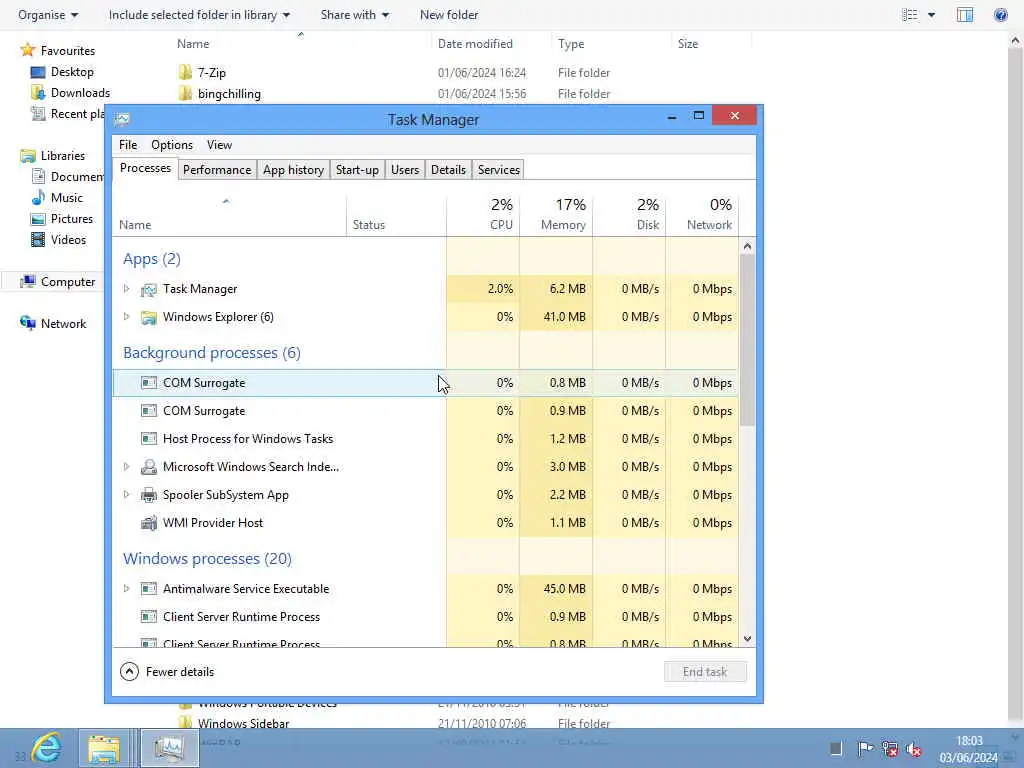
Task: Toggle the Explorer preview pane icon
Action: 965,14
